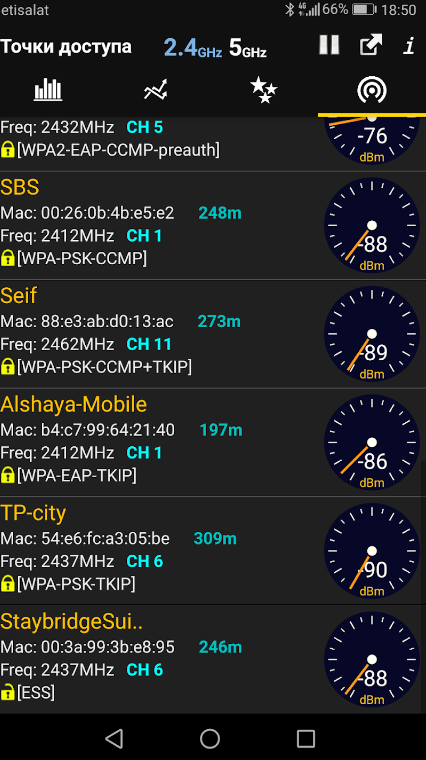Tap the Android home circle button
Screen dimensions: 426x760
(x=210, y=739)
